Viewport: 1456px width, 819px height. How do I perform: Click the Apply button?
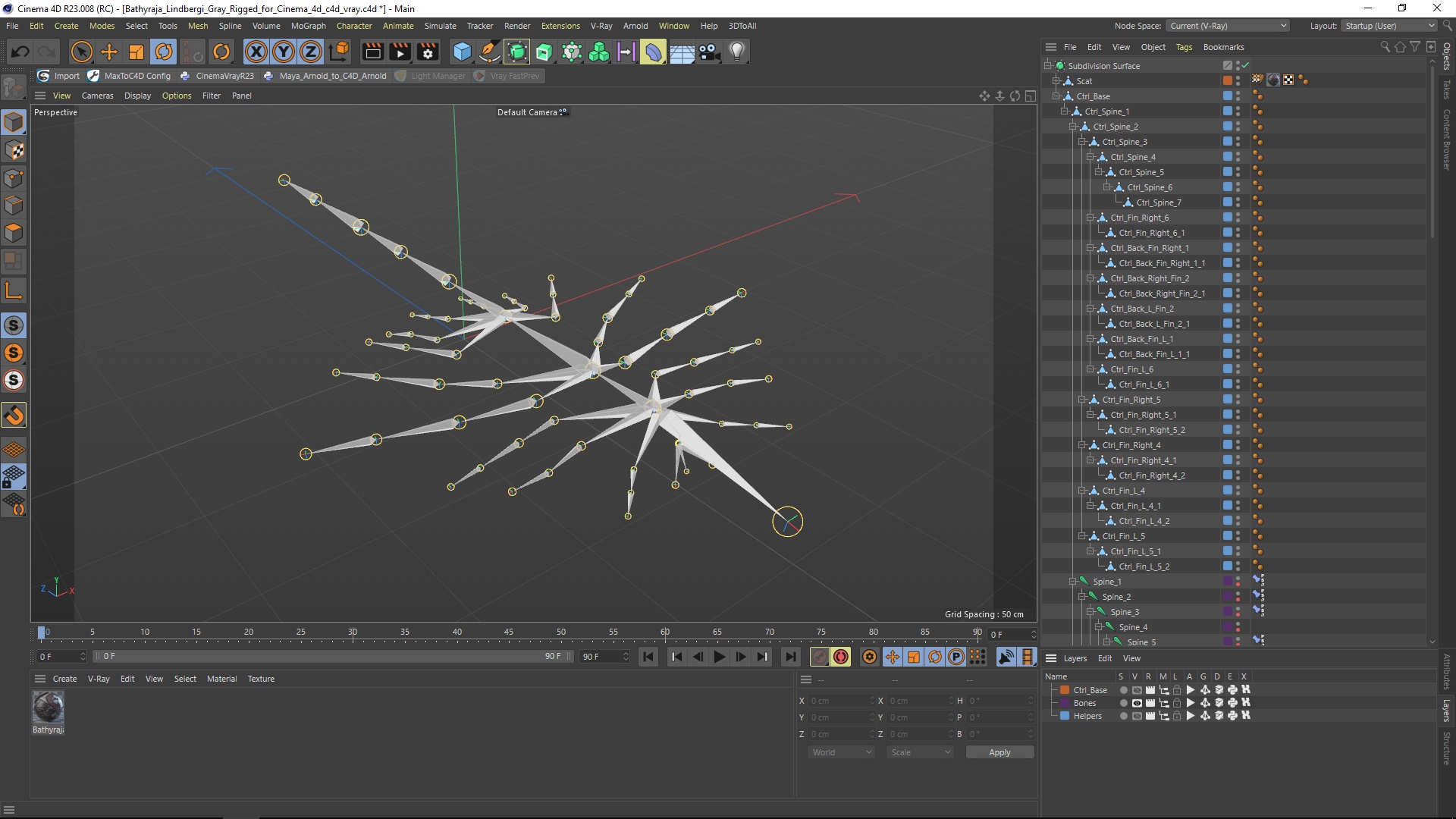[x=999, y=752]
